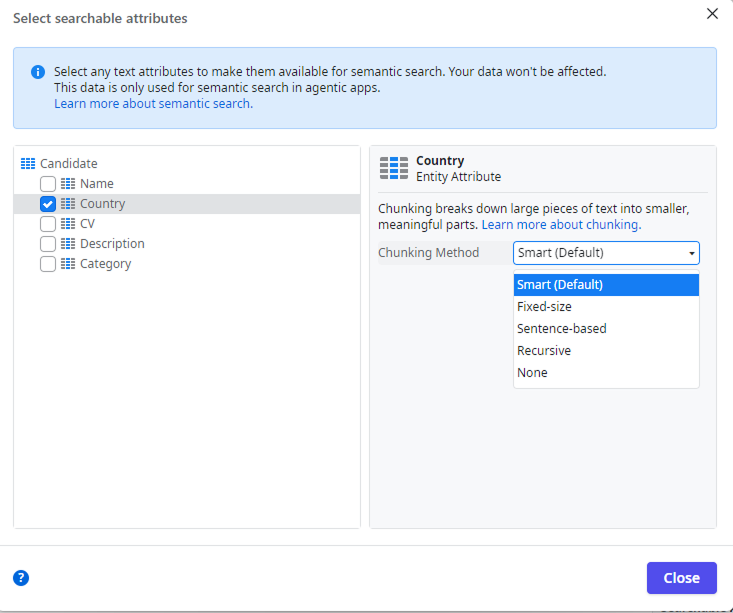Click the large Country entity attribute icon
This screenshot has height=613, width=733.
394,168
